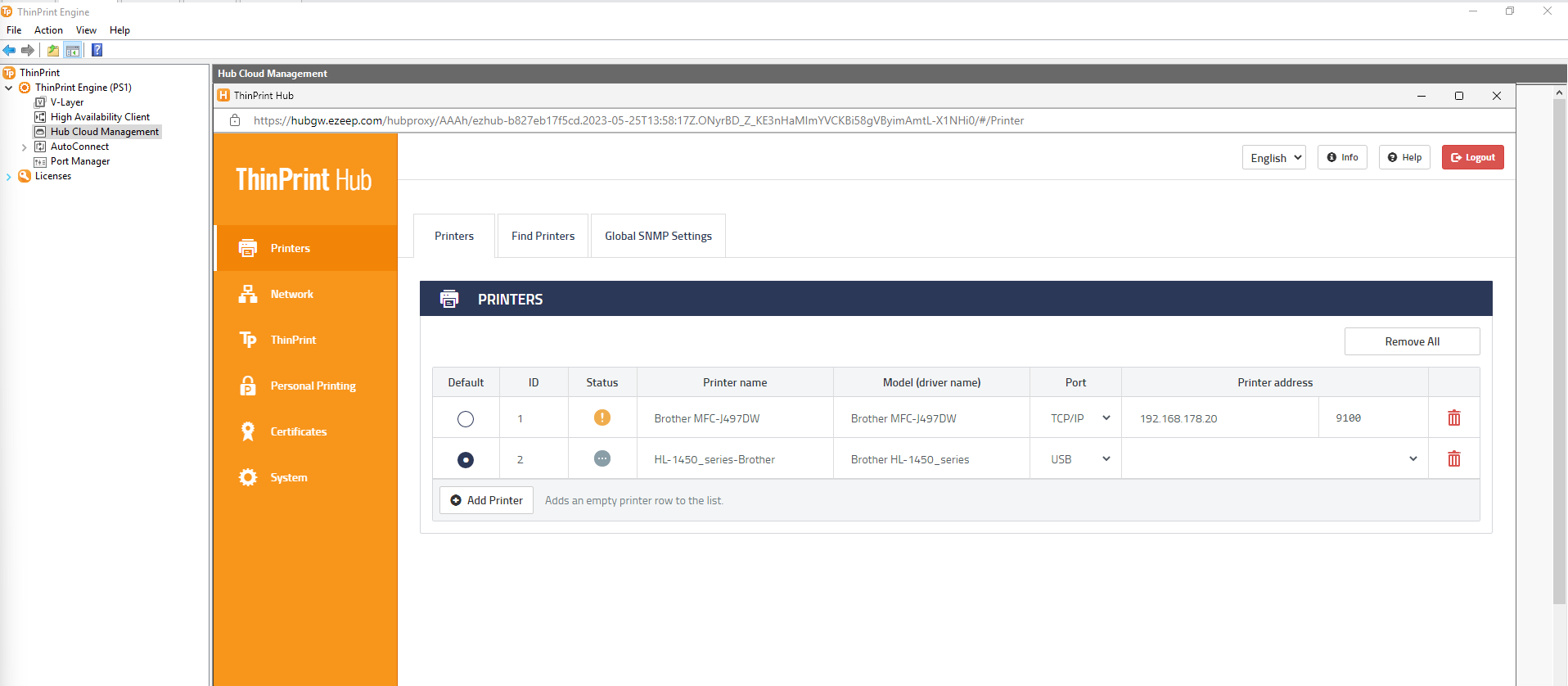Open Certificates section in sidebar
The height and width of the screenshot is (686, 1568).
[x=306, y=431]
